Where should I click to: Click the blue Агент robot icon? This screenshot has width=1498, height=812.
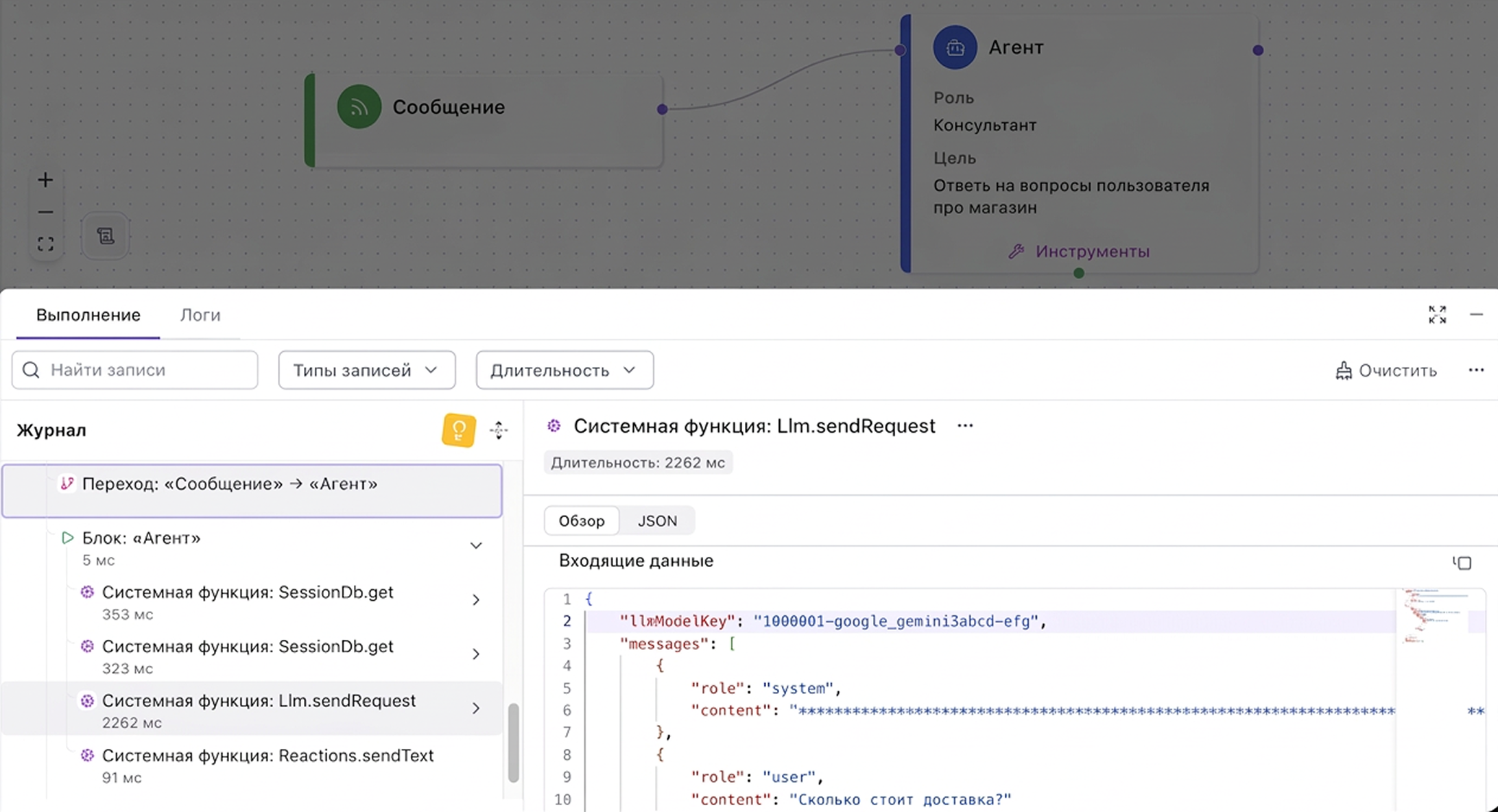click(955, 47)
